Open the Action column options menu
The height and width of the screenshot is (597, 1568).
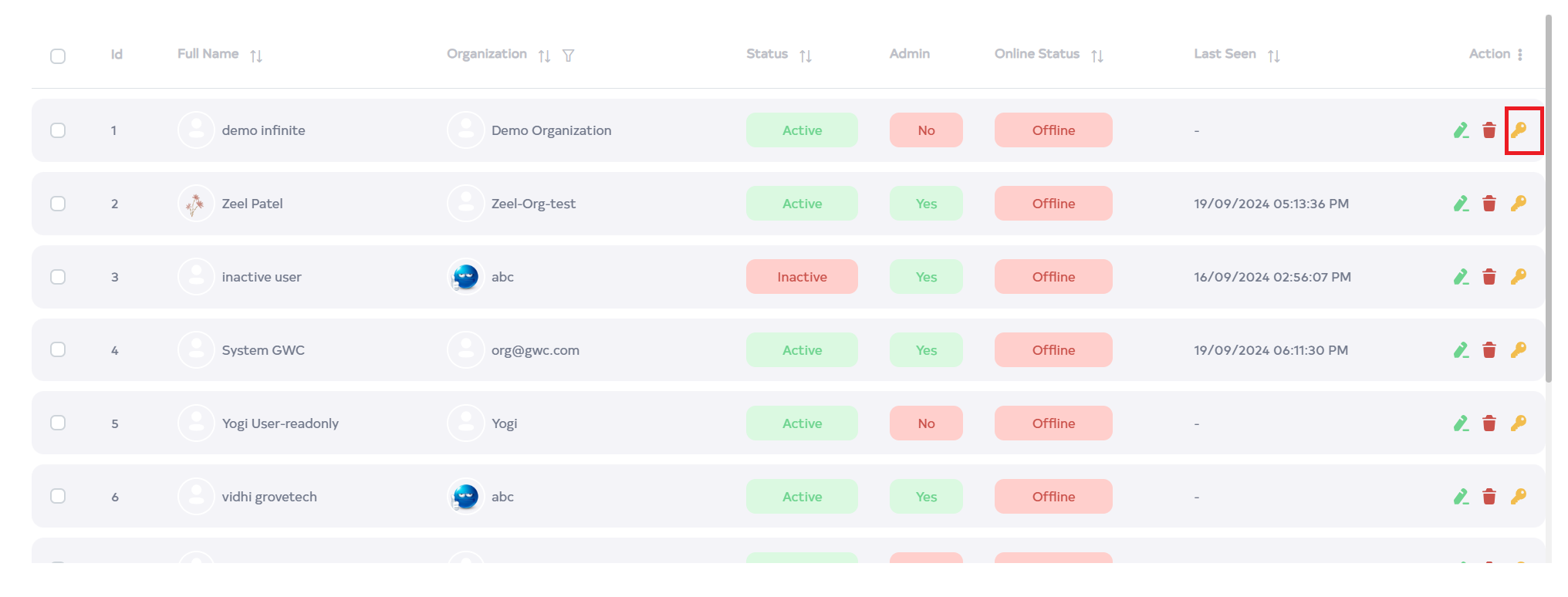(1519, 55)
